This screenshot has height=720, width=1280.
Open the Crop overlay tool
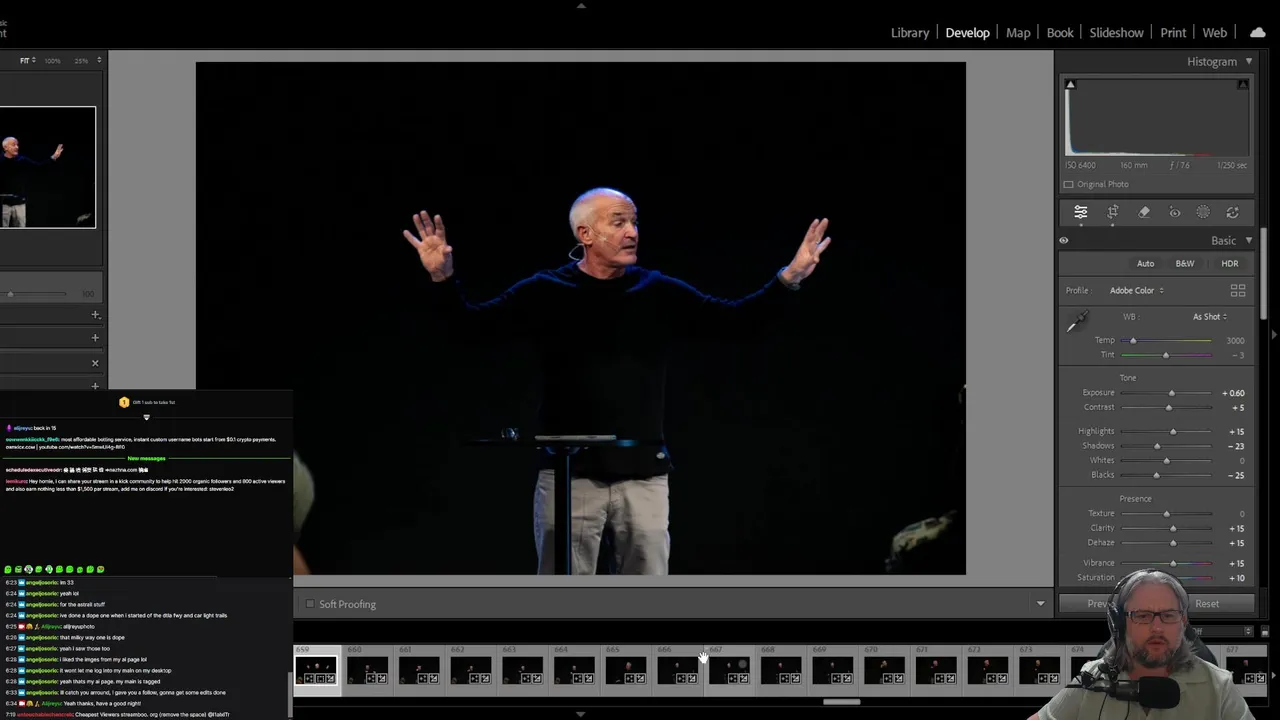tap(1113, 212)
